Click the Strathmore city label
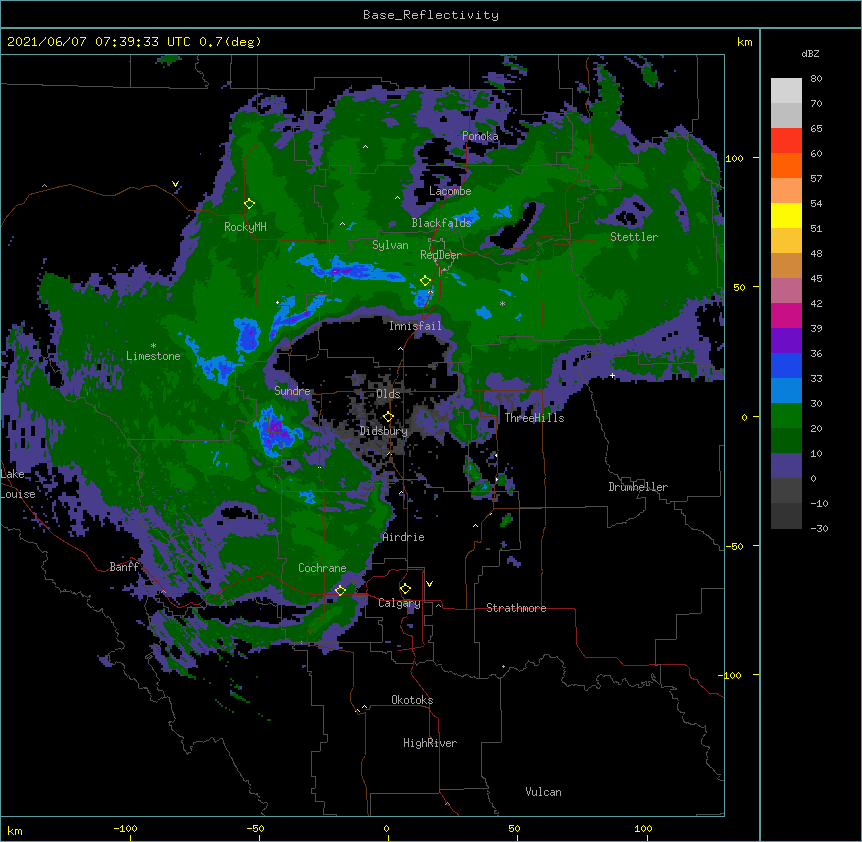The image size is (862, 842). point(516,608)
